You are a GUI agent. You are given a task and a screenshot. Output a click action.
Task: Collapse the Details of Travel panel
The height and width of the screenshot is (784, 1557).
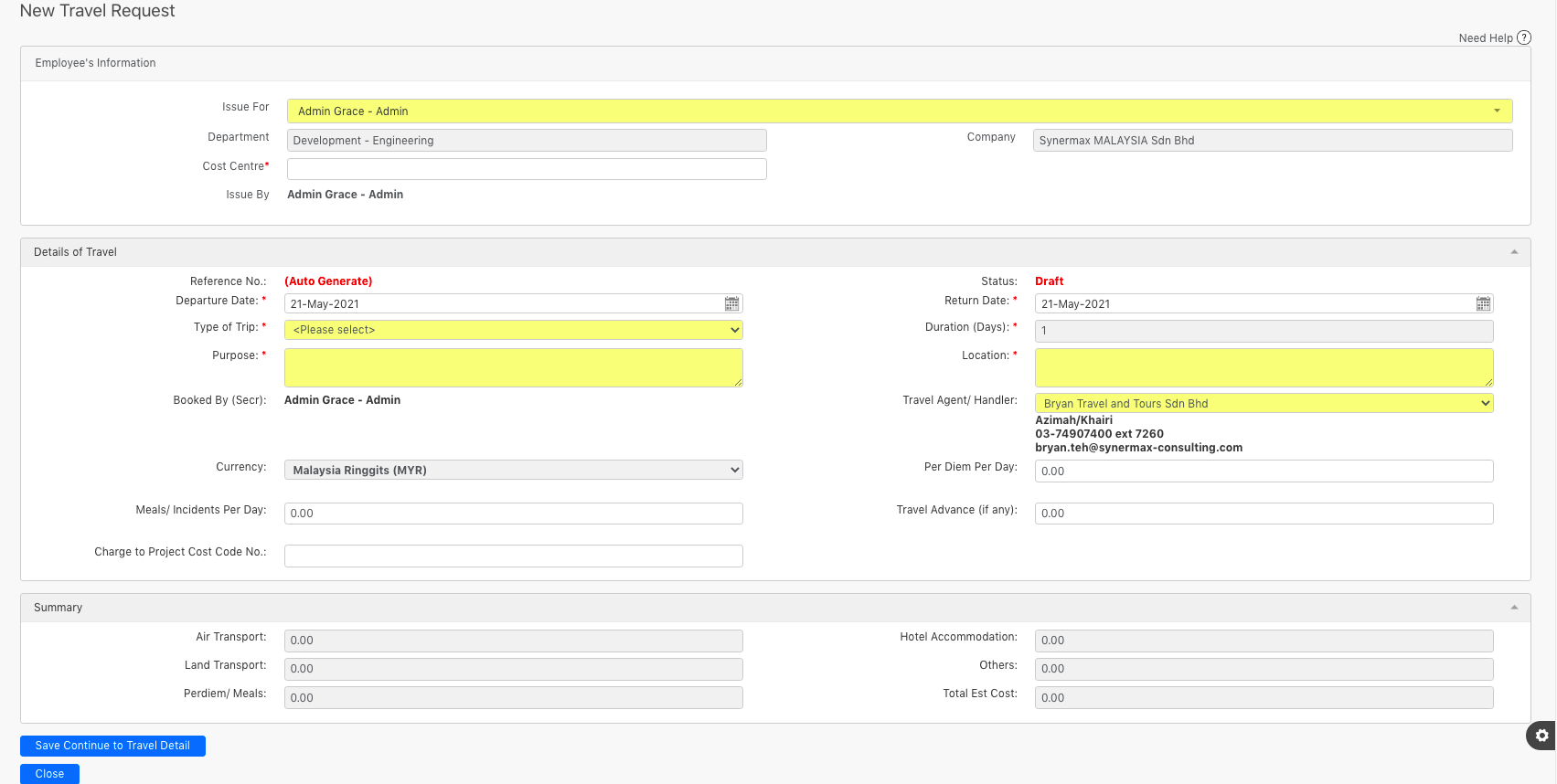[x=1514, y=252]
